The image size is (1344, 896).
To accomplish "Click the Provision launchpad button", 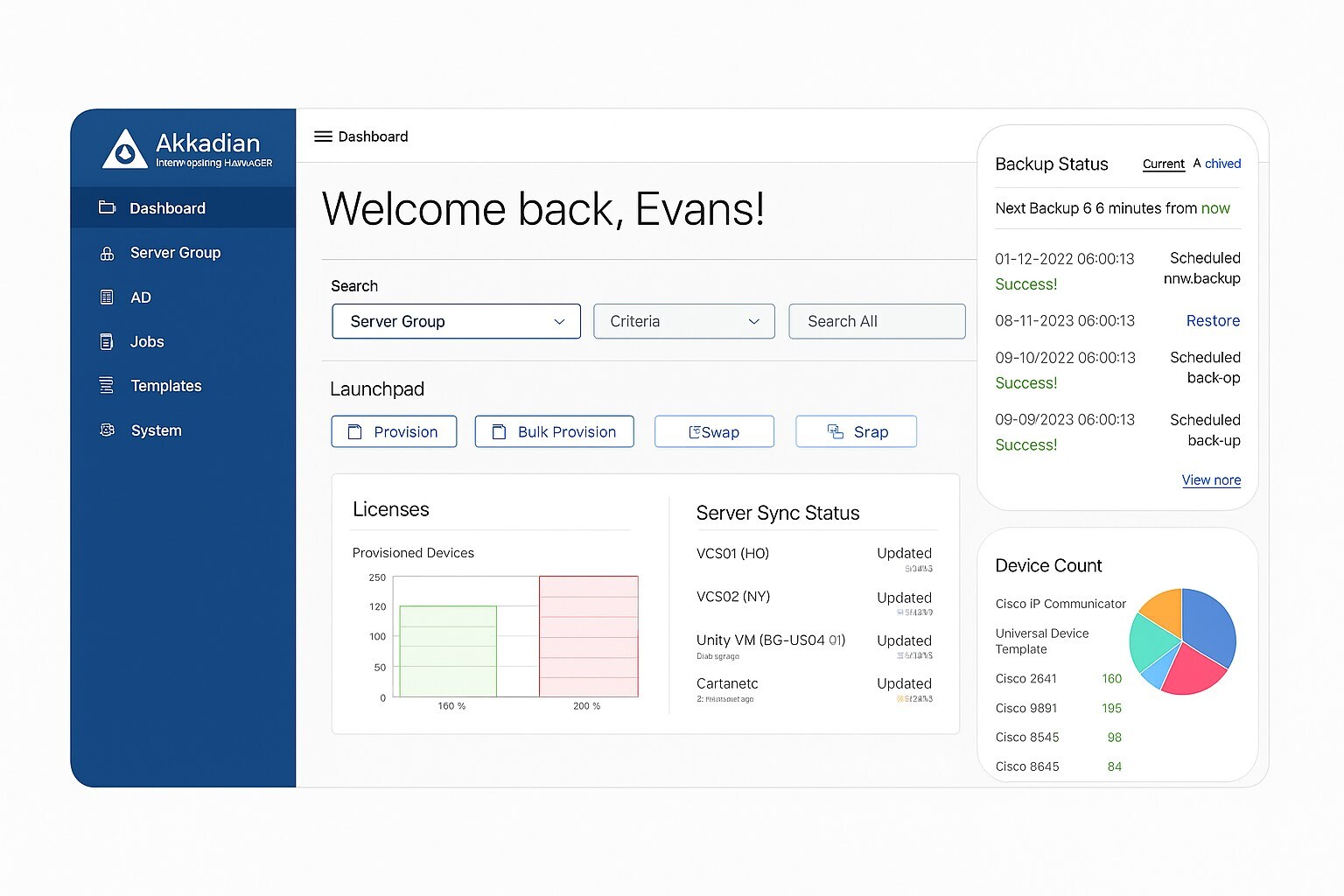I will [394, 431].
